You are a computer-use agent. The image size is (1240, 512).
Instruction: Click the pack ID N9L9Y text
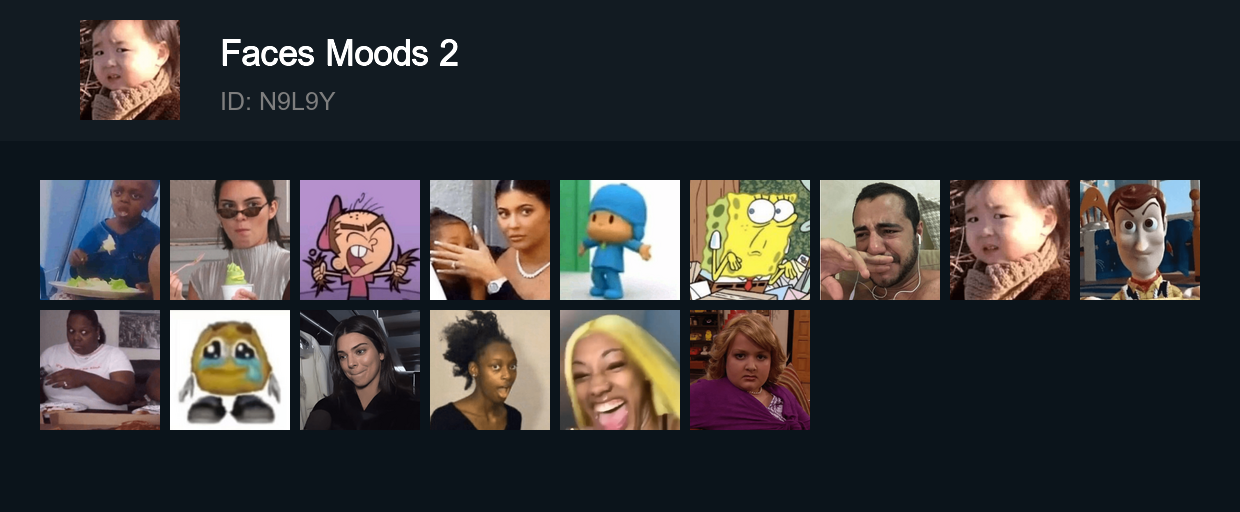[x=277, y=101]
